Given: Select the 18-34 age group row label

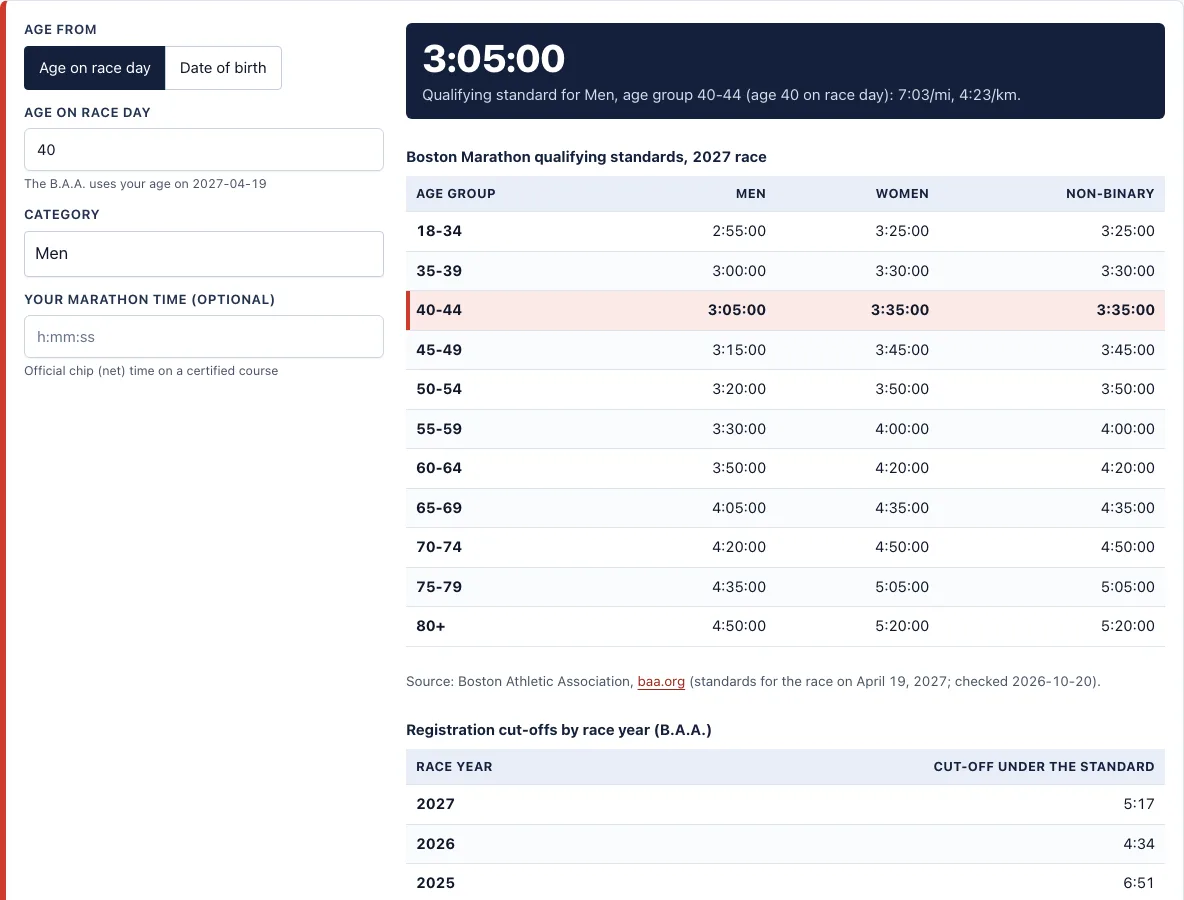Looking at the screenshot, I should pos(439,231).
